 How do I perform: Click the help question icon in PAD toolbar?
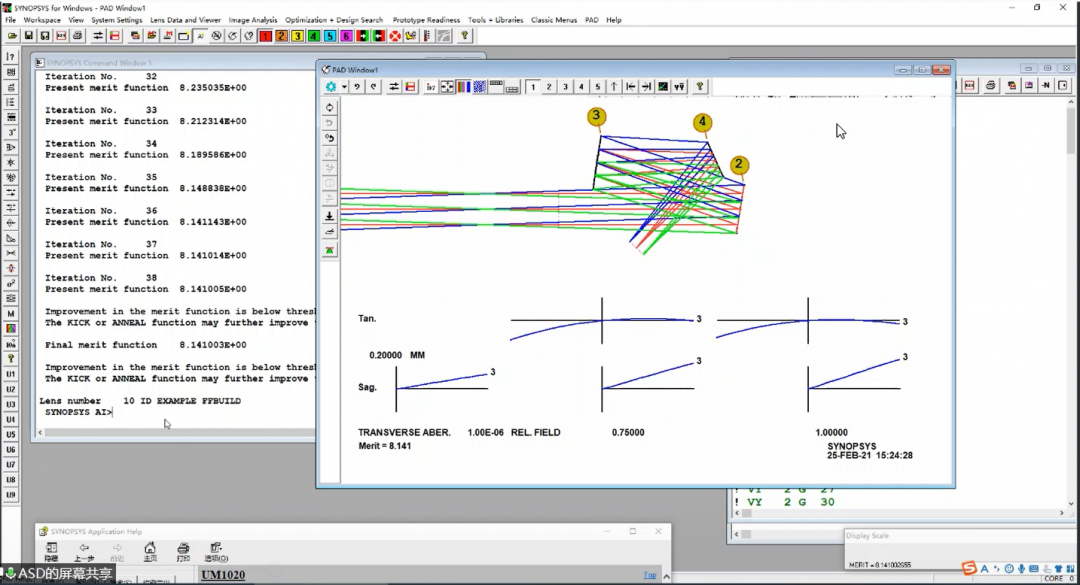click(x=700, y=87)
